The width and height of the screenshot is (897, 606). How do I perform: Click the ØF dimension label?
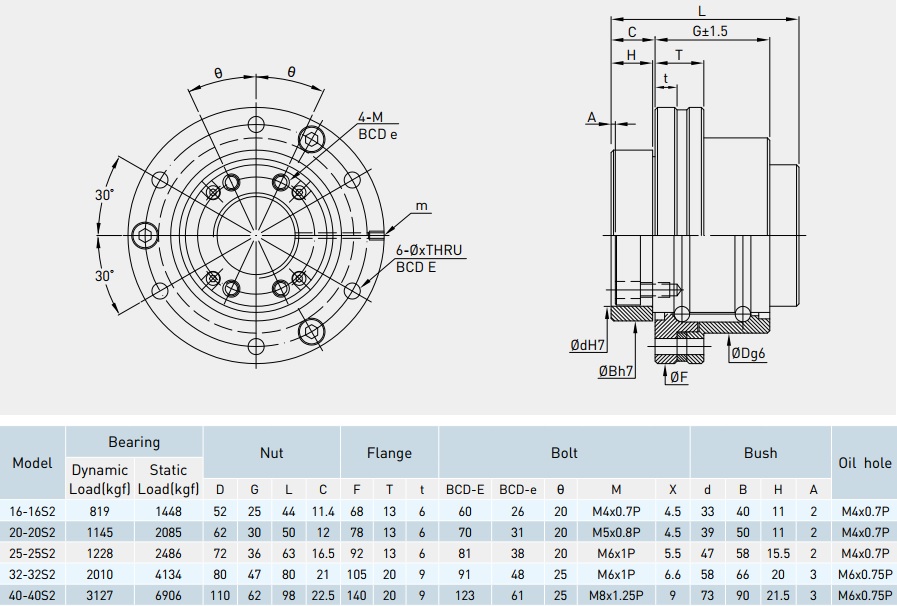point(678,377)
